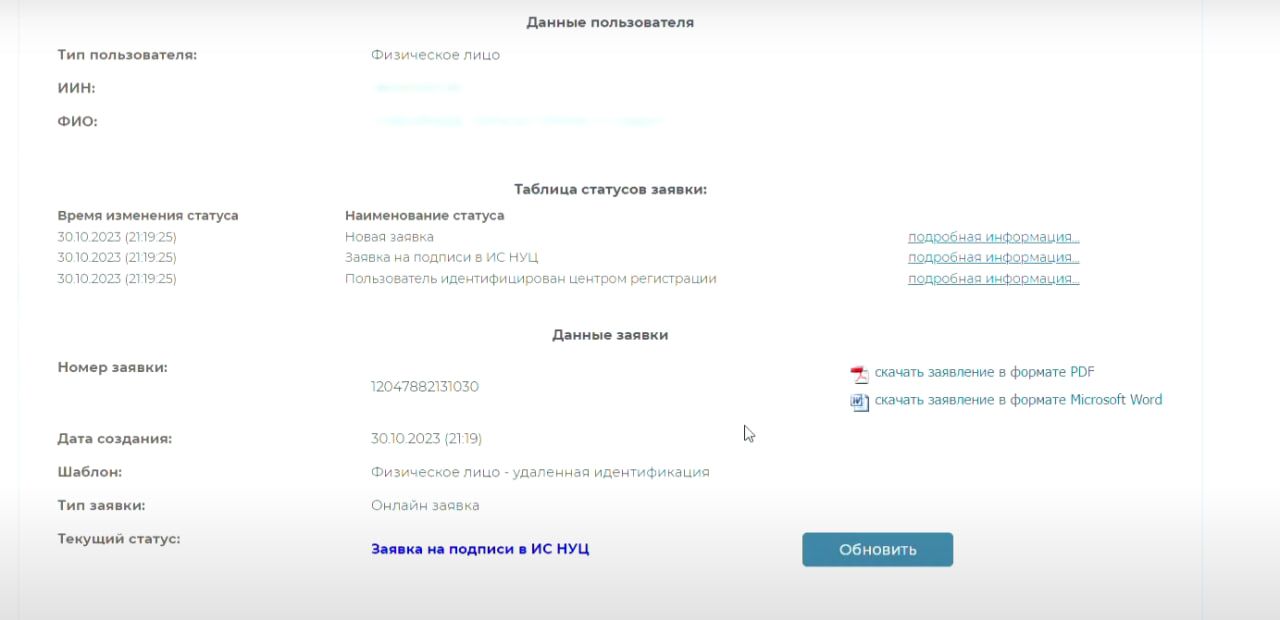Click the Текущий статус label
The image size is (1280, 620).
(119, 539)
